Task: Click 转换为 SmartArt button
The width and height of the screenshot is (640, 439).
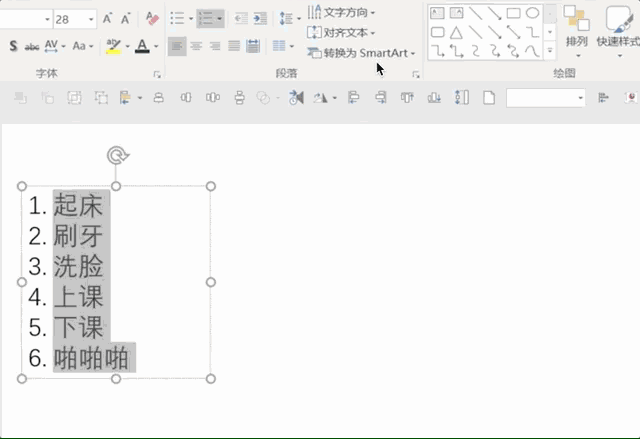Action: pyautogui.click(x=361, y=53)
